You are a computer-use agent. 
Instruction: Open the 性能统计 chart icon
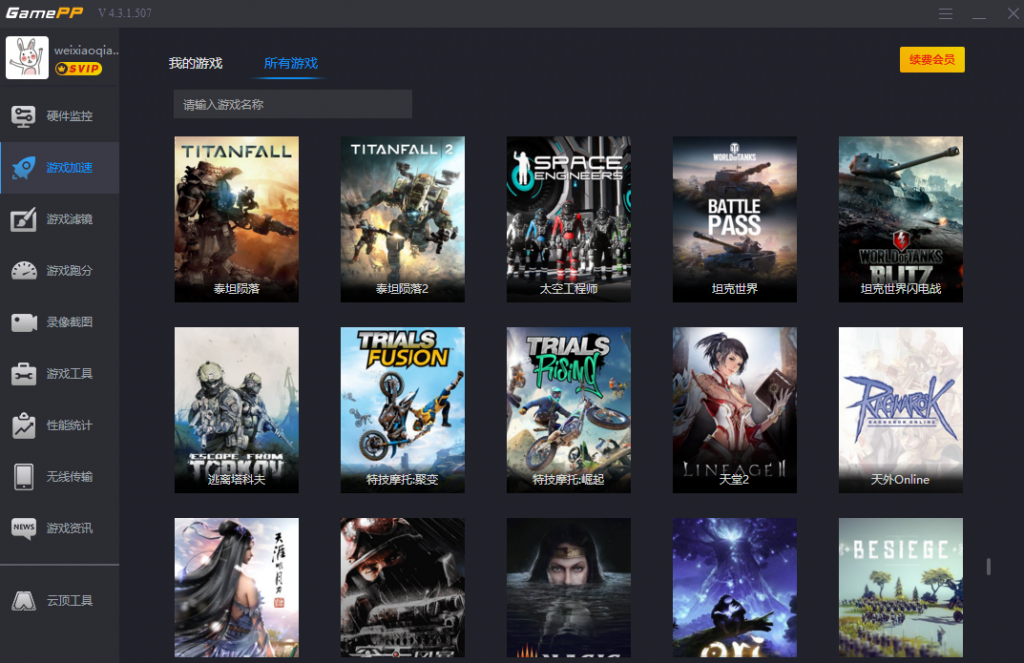[24, 425]
